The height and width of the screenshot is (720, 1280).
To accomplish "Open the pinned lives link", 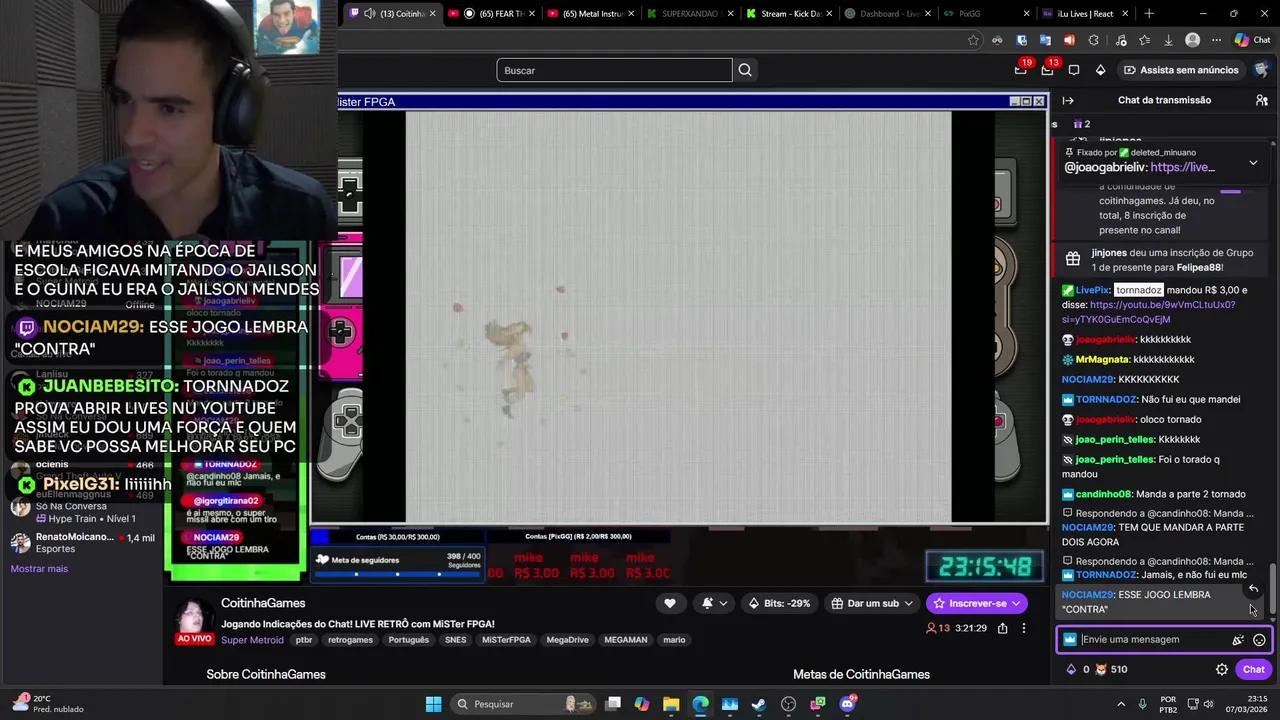I will click(1182, 168).
